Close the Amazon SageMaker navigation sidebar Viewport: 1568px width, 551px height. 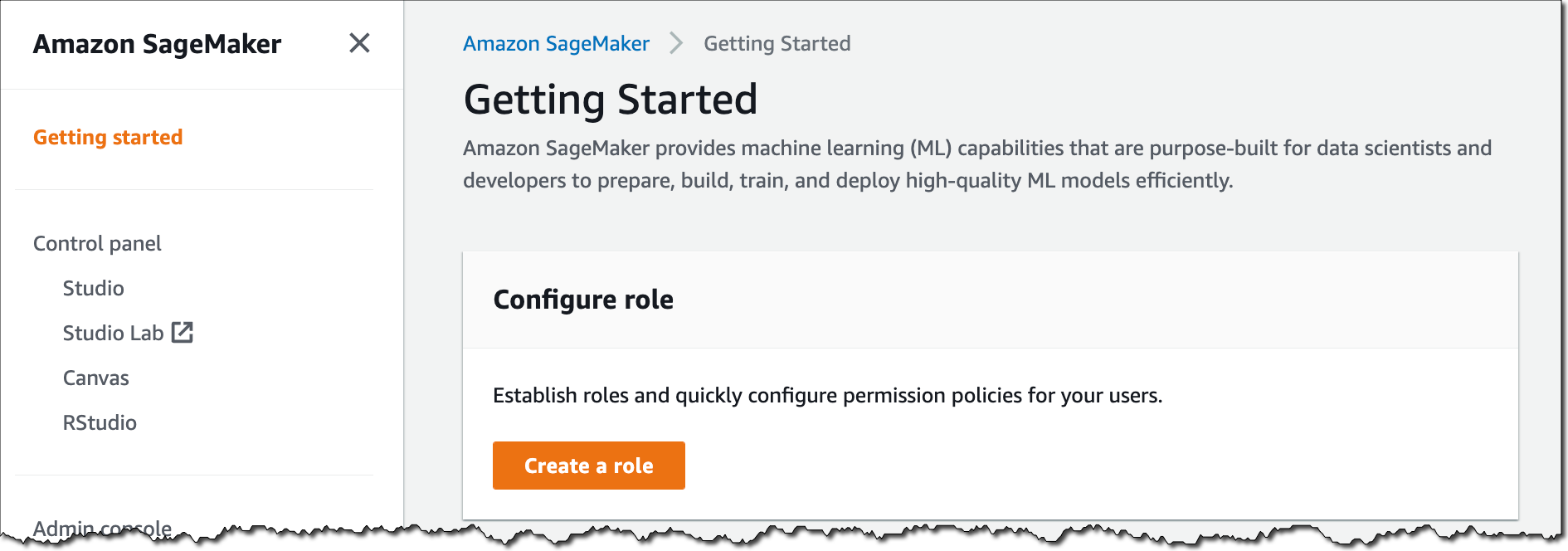359,43
